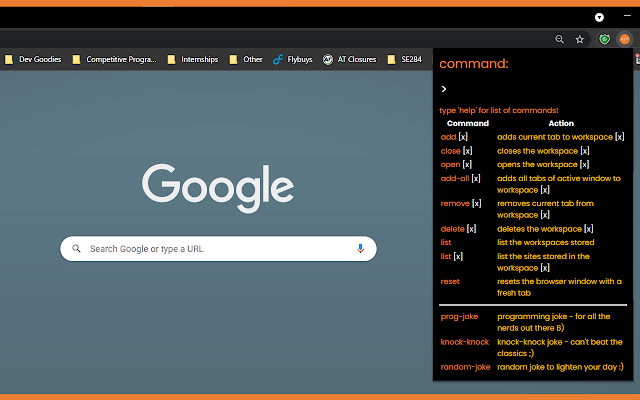Click the 'delete [x]' command
The image size is (640, 400).
tap(458, 229)
